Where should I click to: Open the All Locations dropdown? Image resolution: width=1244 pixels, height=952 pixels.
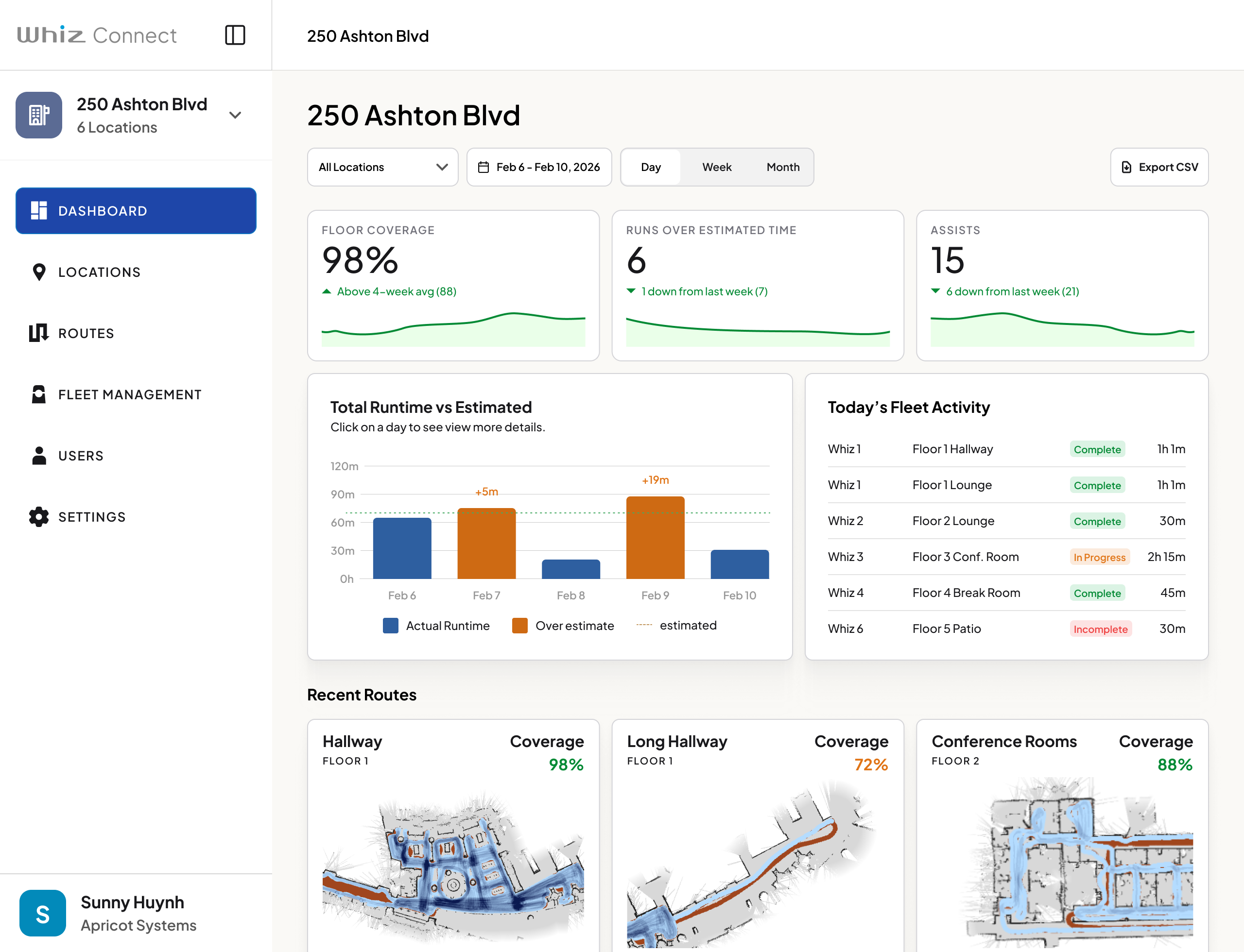[x=383, y=167]
